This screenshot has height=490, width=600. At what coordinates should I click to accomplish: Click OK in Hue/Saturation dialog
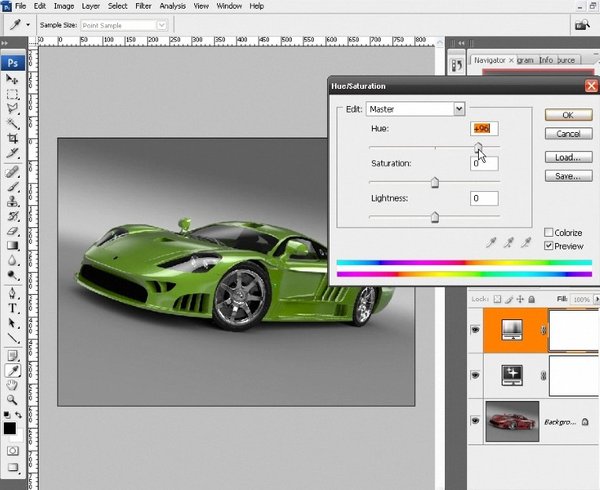tap(568, 115)
